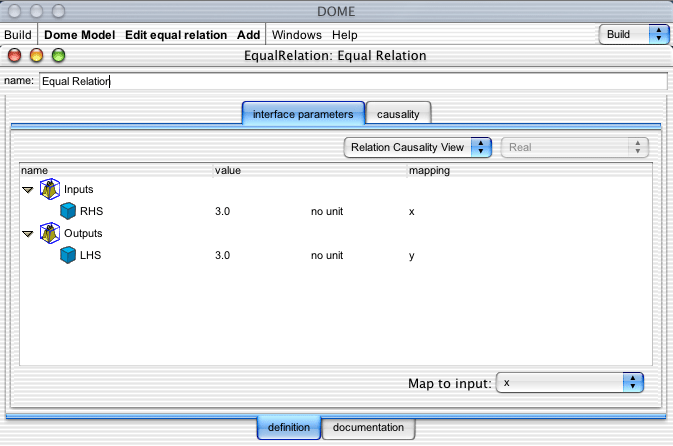Open the Dome Model menu
Screen dimensions: 673x446
click(79, 35)
